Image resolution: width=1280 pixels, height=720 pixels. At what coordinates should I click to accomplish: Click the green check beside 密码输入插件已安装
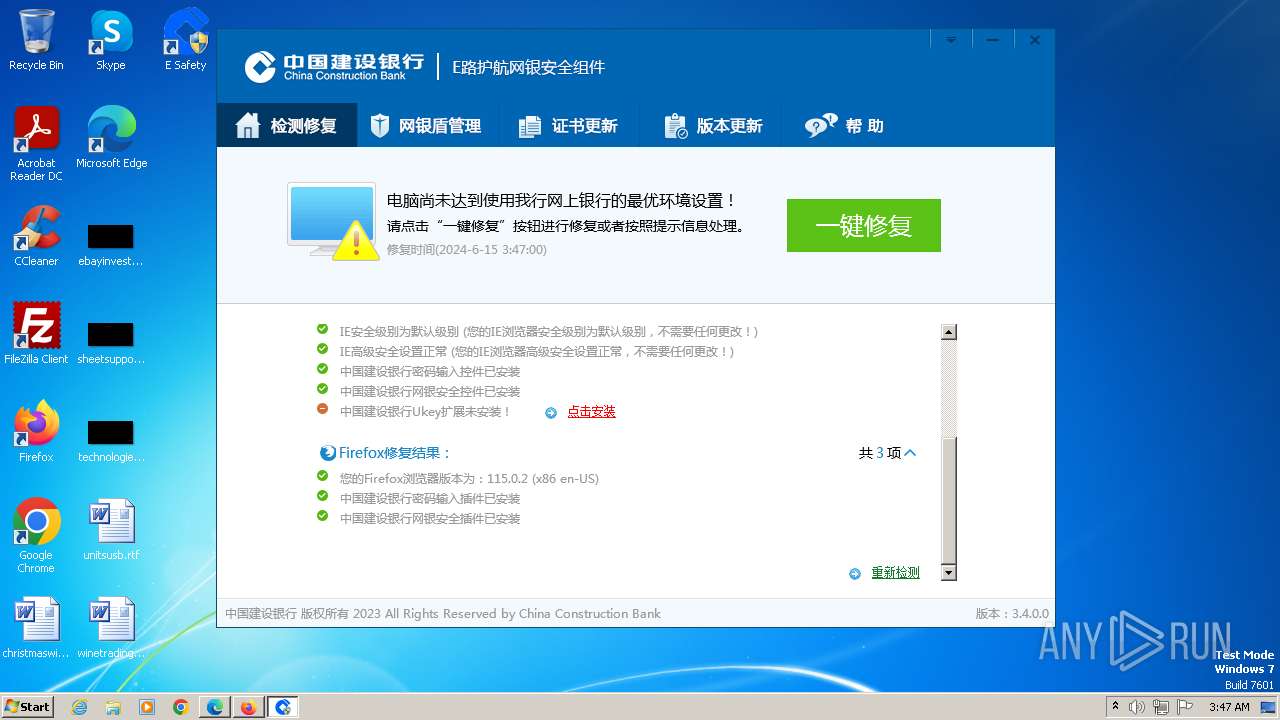pyautogui.click(x=322, y=496)
